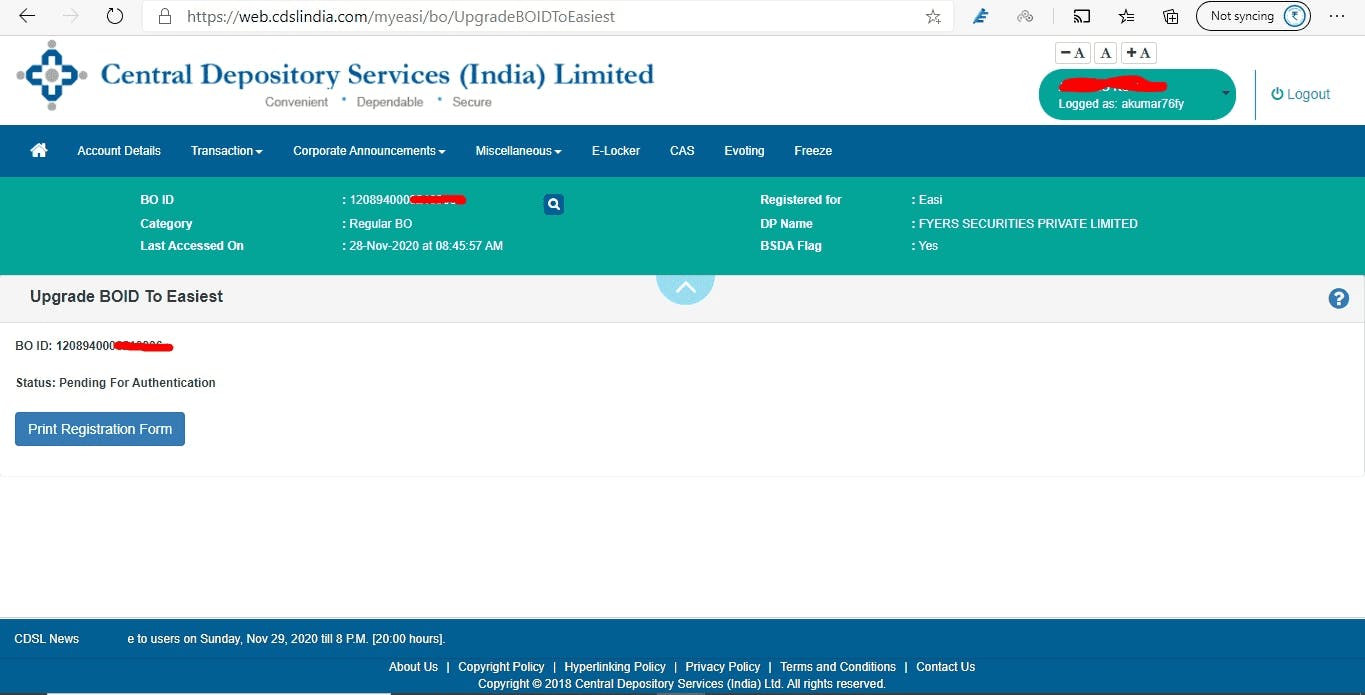Expand Corporate Announcements dropdown menu

point(369,151)
